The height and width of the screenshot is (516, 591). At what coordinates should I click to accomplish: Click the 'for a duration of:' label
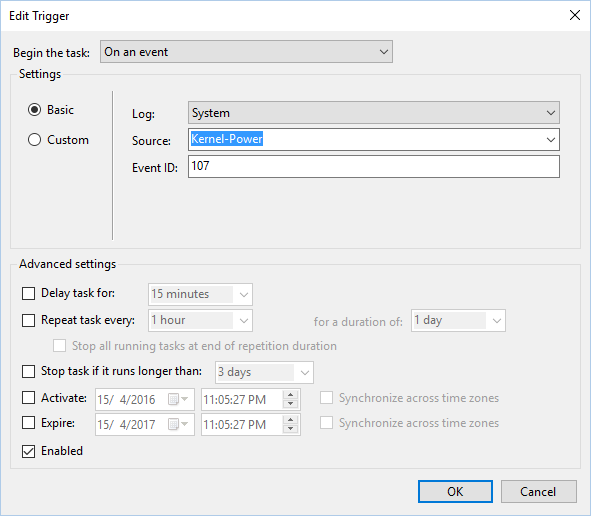tap(358, 322)
